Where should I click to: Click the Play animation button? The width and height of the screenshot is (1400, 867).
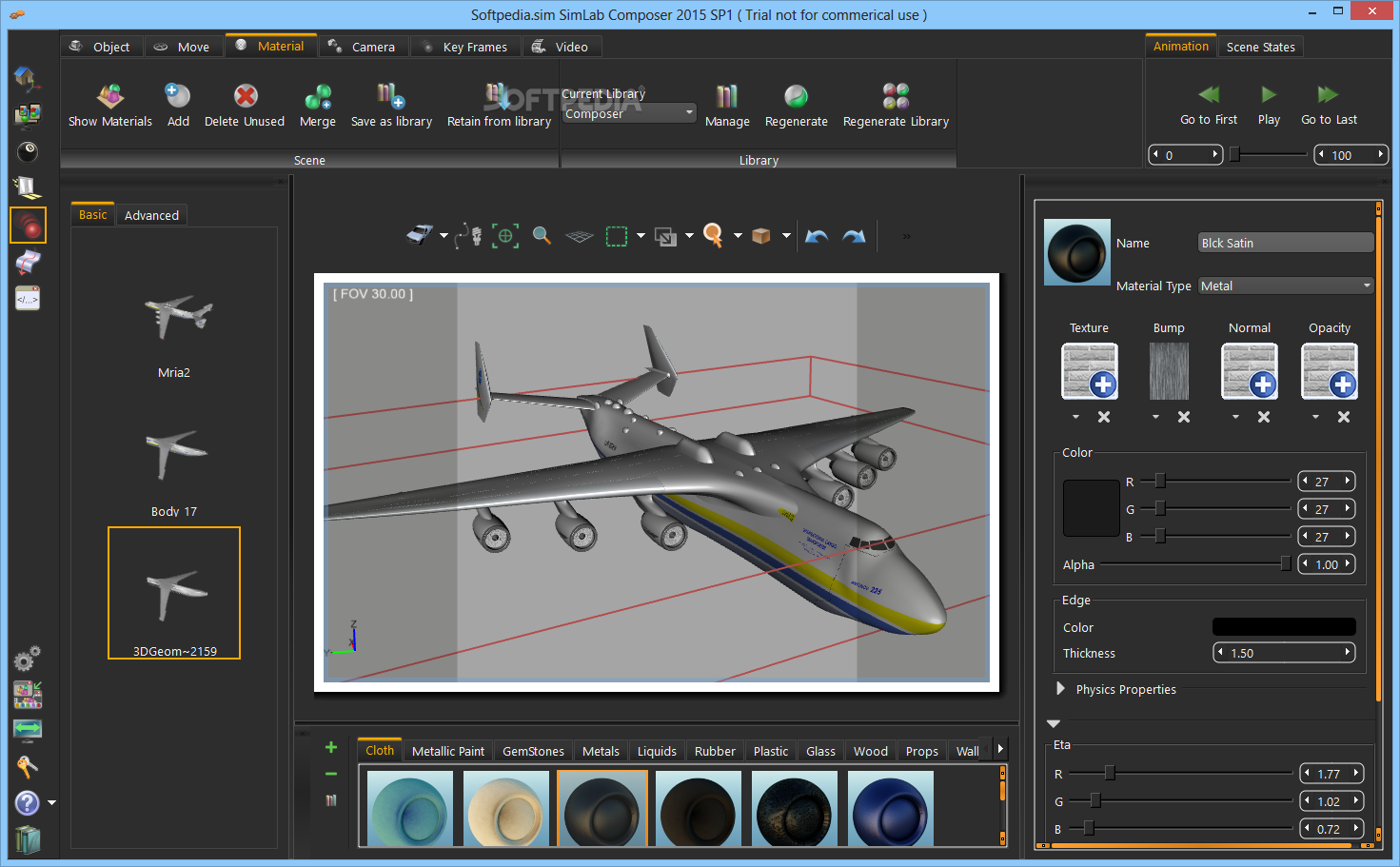1269,105
